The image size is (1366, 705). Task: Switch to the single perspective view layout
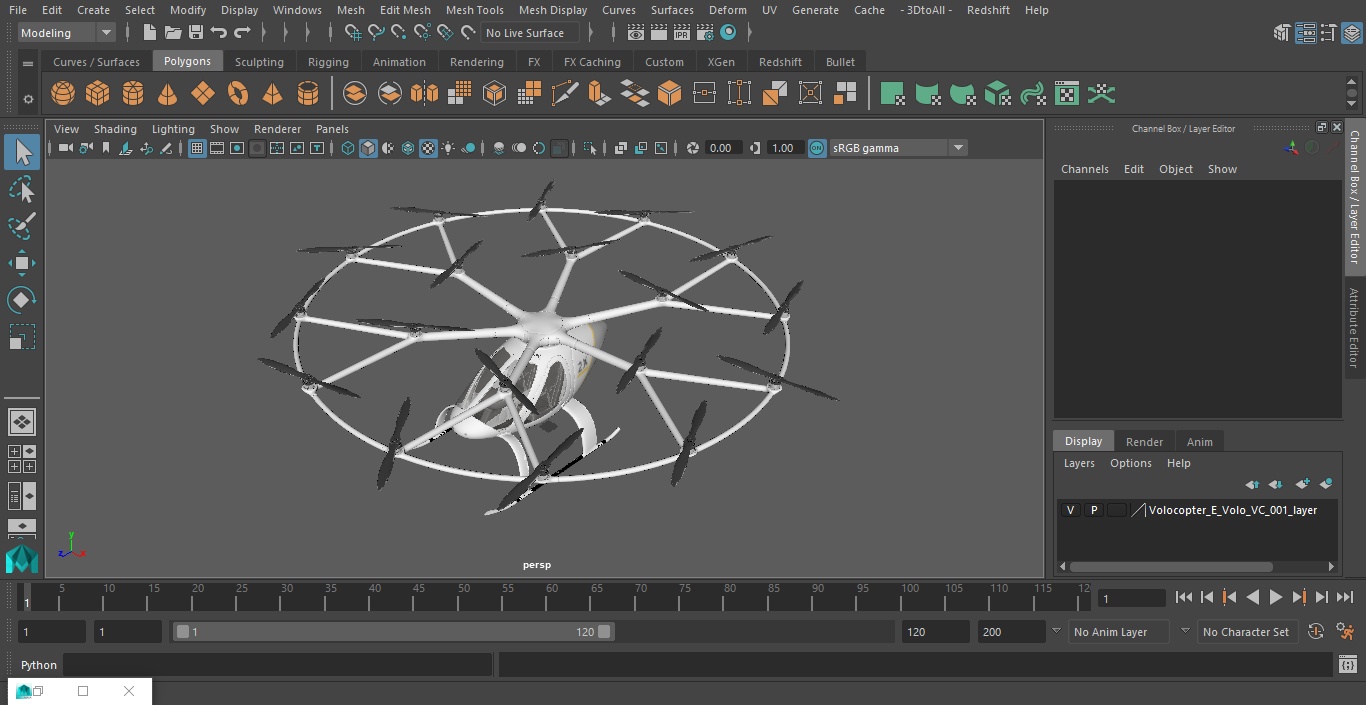click(x=22, y=422)
